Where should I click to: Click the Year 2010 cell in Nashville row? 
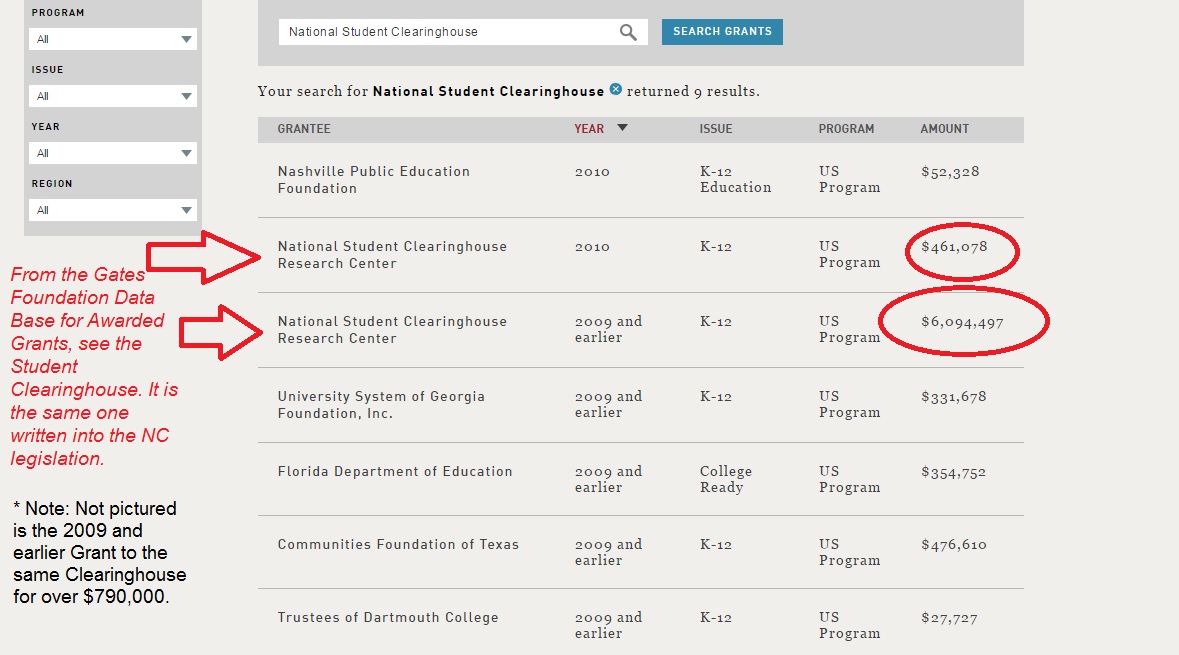pyautogui.click(x=592, y=172)
